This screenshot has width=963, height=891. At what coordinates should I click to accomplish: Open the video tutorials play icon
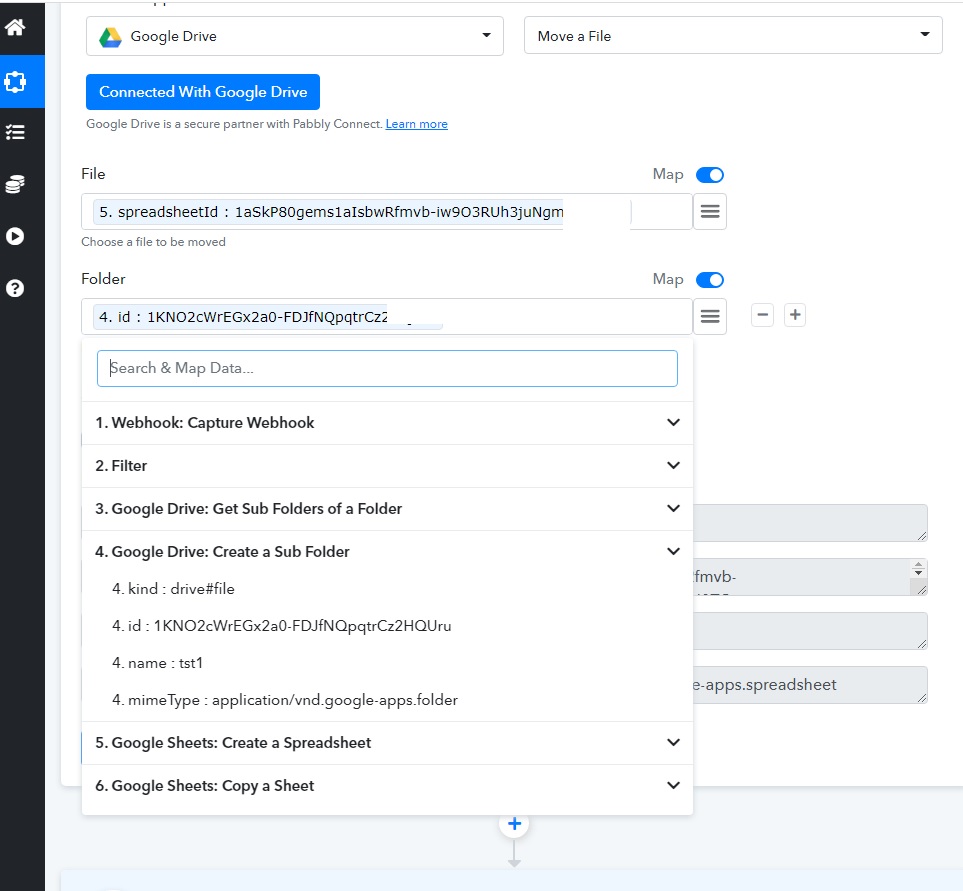click(15, 236)
